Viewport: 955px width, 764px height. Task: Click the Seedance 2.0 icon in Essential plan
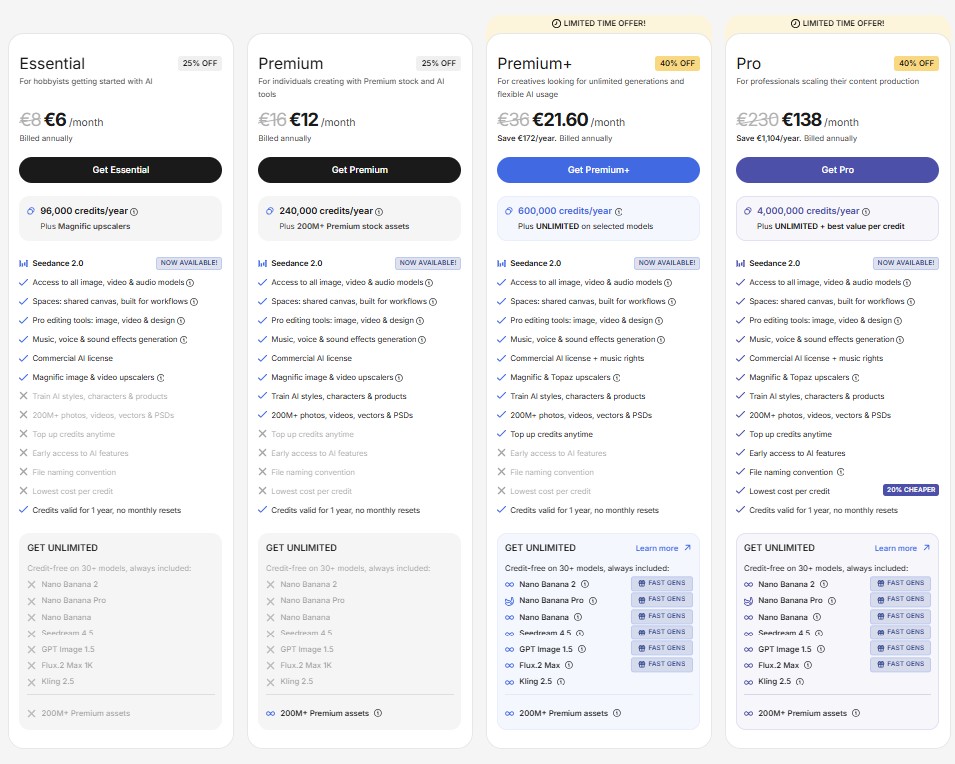point(24,264)
